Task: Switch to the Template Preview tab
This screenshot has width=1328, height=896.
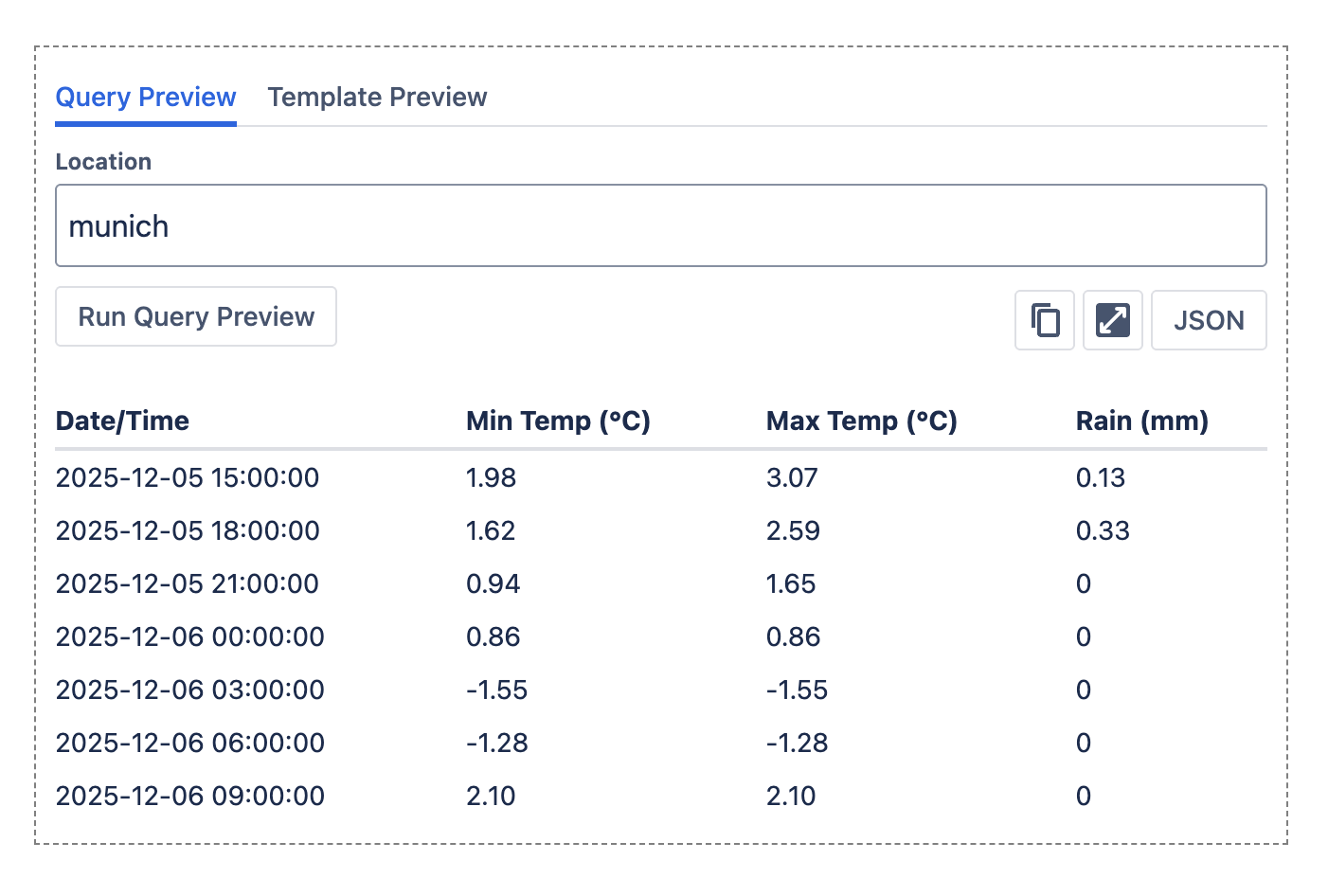Action: tap(377, 97)
